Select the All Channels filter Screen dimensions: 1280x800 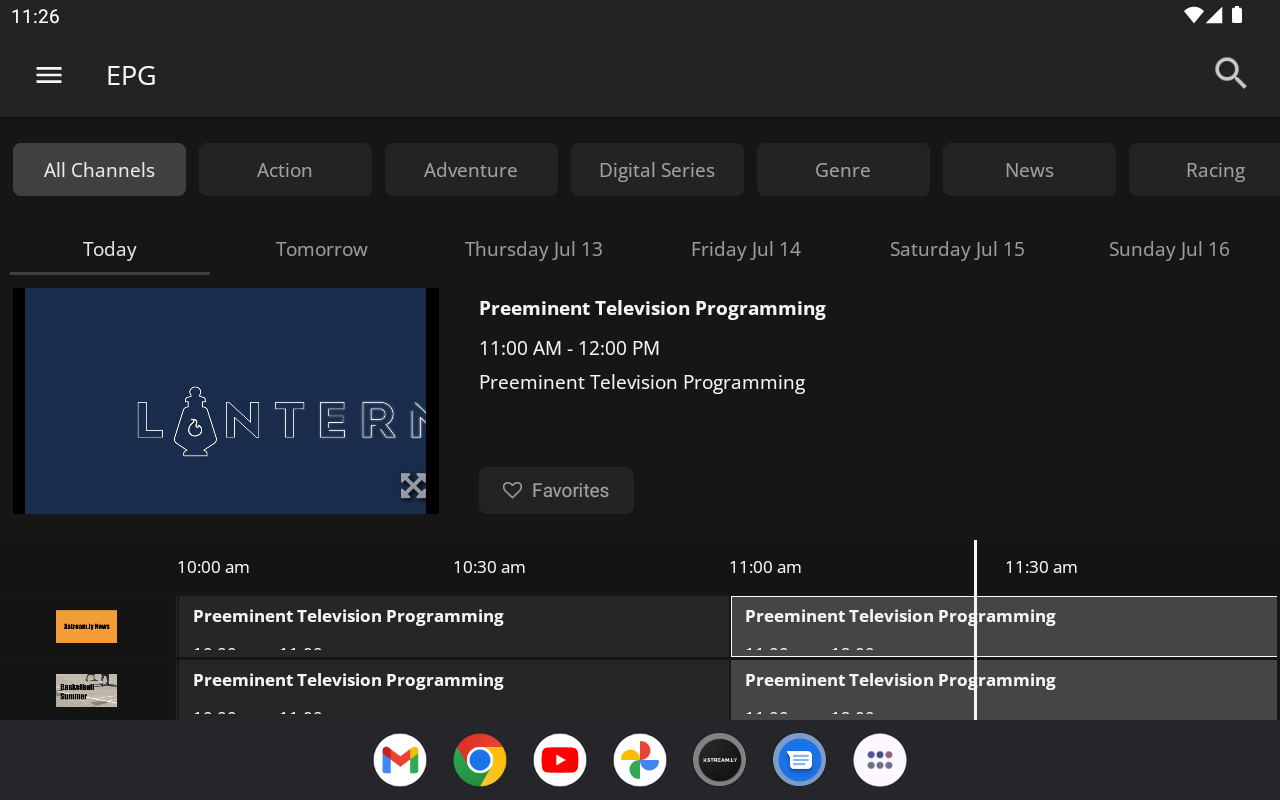(99, 170)
